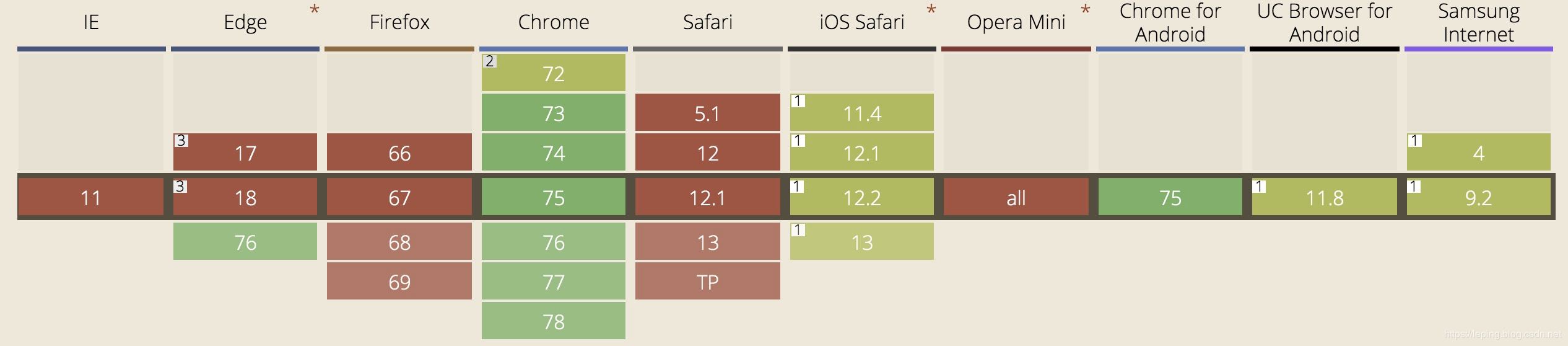The width and height of the screenshot is (1568, 346).
Task: Select Safari TP version cell
Action: (x=708, y=282)
